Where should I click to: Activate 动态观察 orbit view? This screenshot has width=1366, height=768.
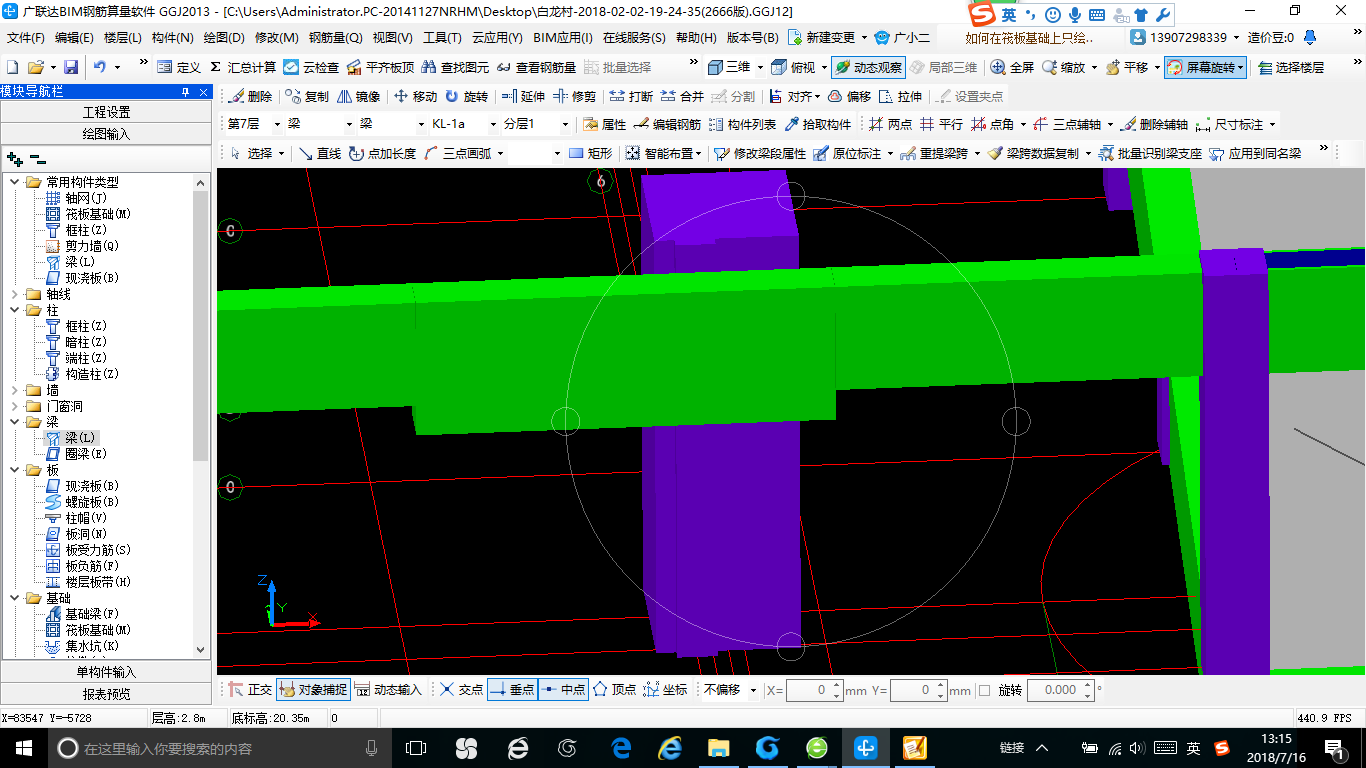pos(868,67)
